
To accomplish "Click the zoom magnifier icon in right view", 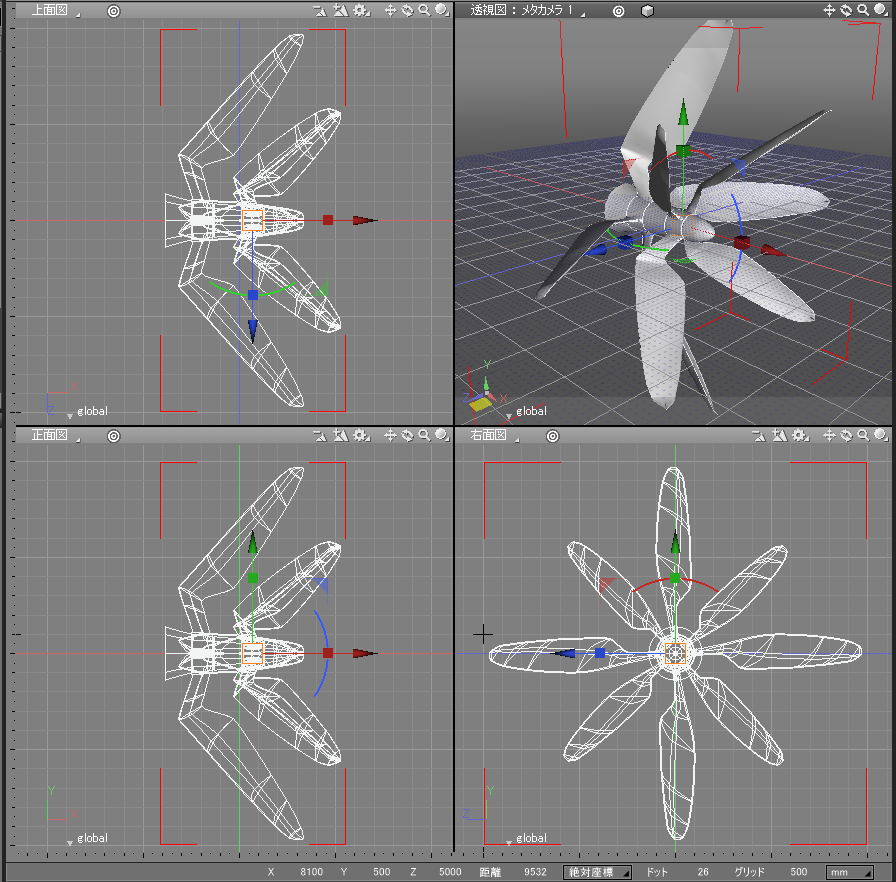I will (862, 436).
